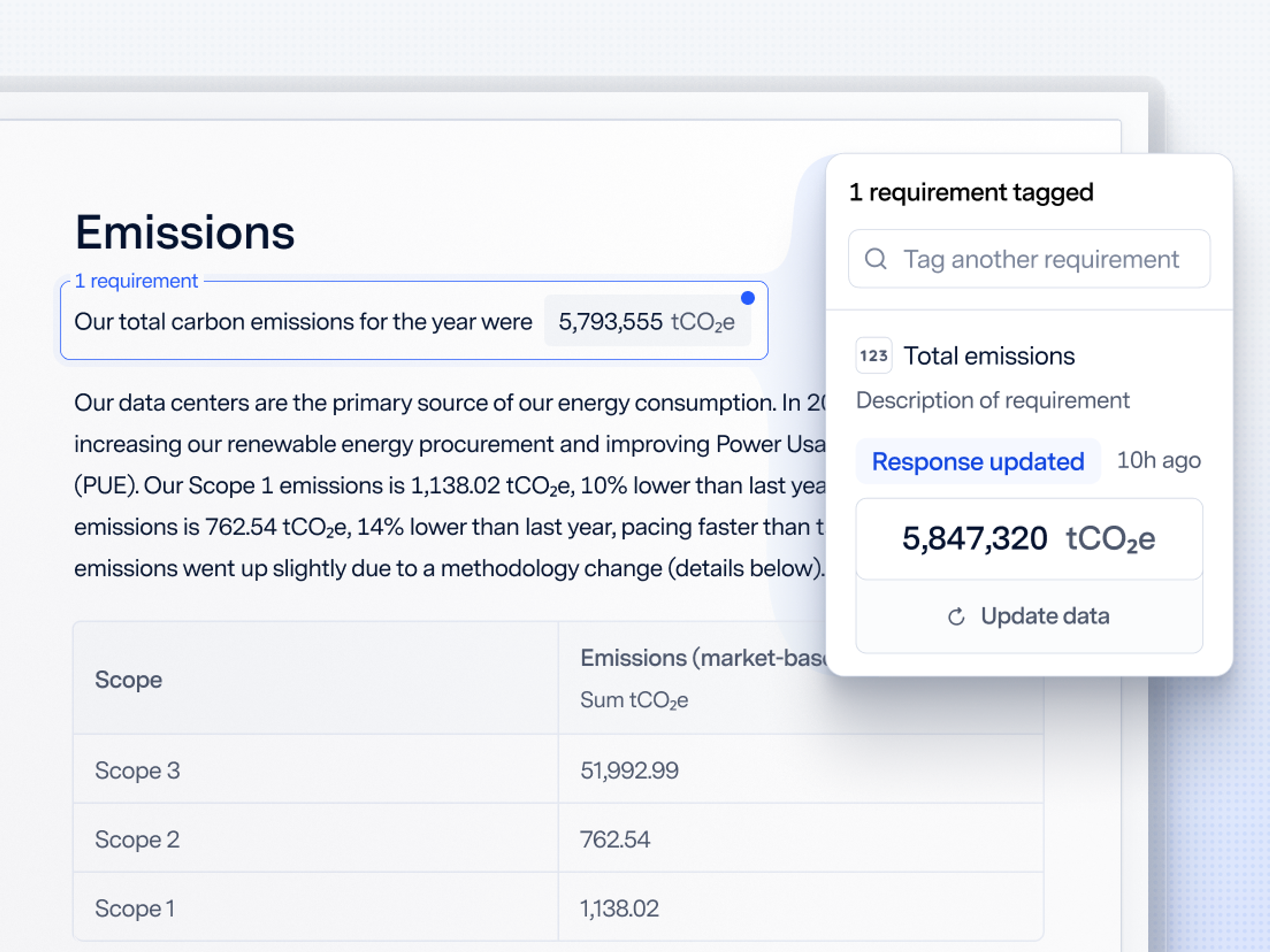This screenshot has width=1270, height=952.
Task: Click the Emissions (market-based) column header
Action: 703,658
